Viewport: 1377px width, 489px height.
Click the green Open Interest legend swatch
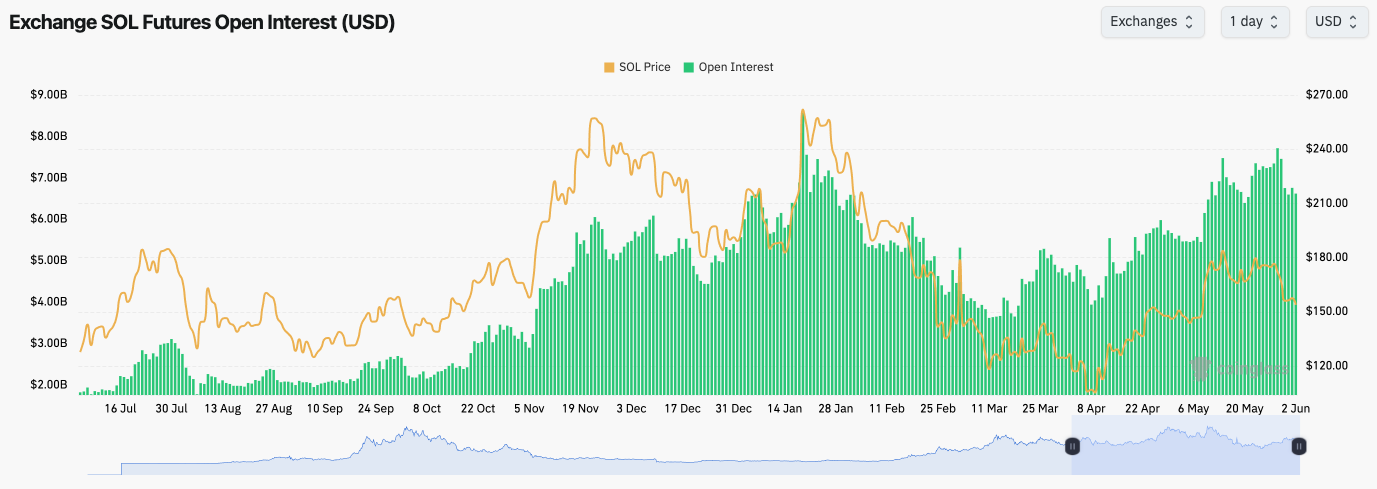[688, 67]
